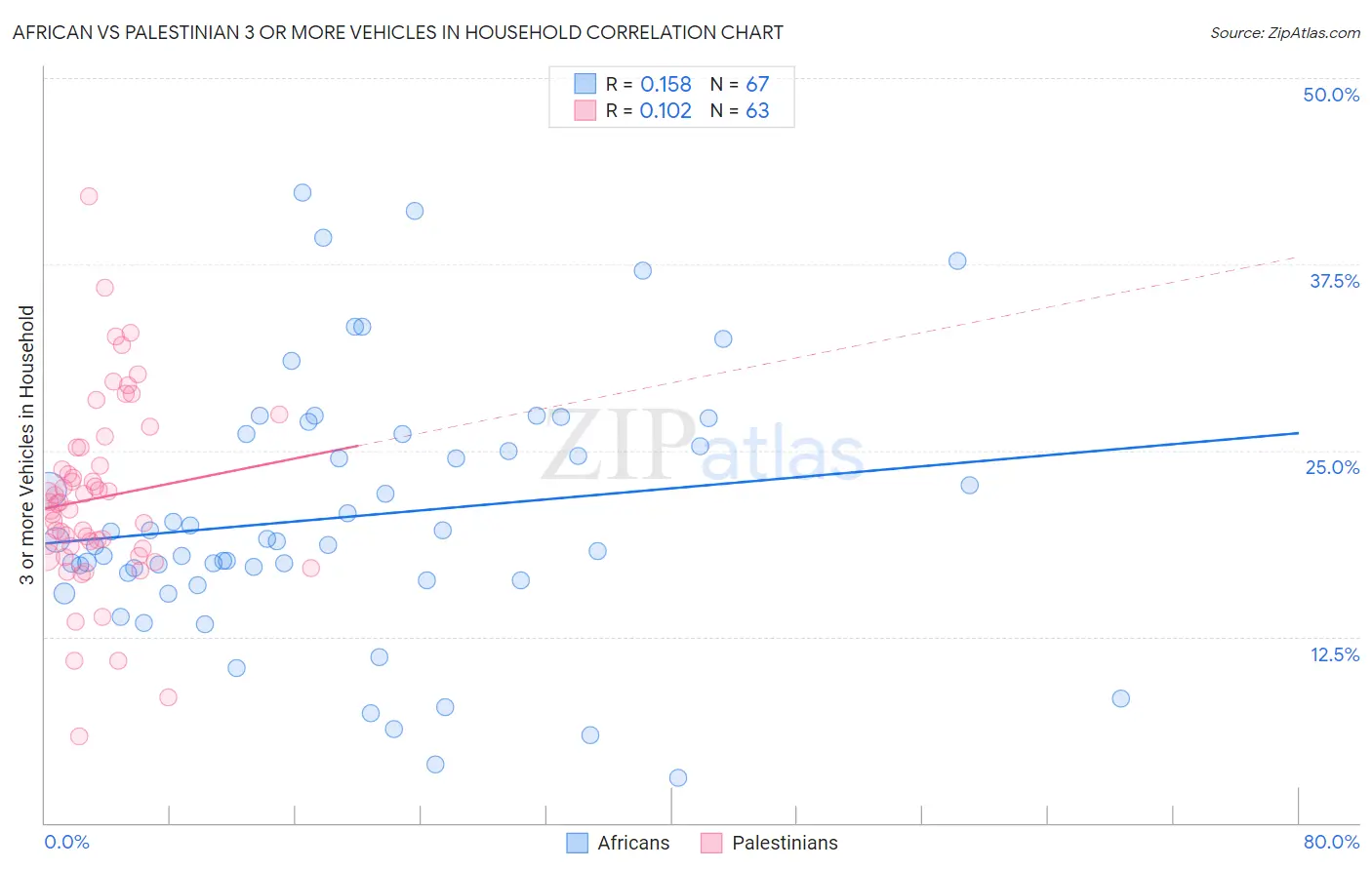
Task: Click the N = 63 value in legend
Action: [740, 110]
